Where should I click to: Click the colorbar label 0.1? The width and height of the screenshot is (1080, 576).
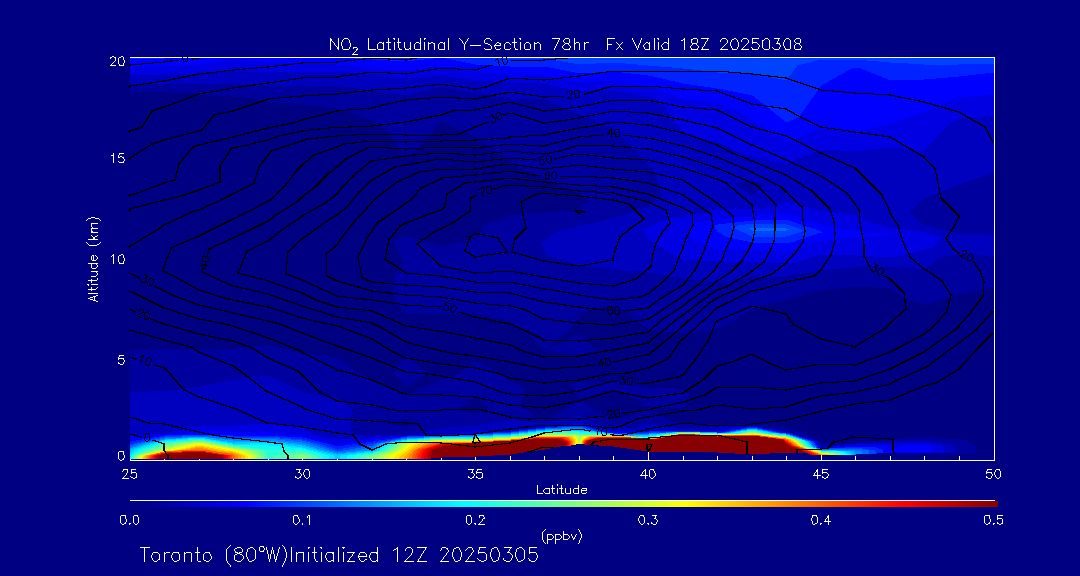(x=302, y=520)
